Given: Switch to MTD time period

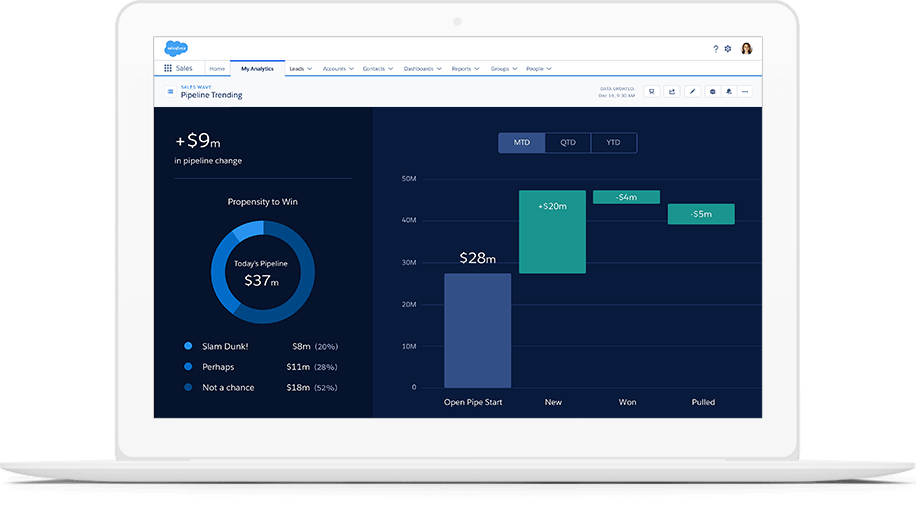Looking at the screenshot, I should pos(522,143).
